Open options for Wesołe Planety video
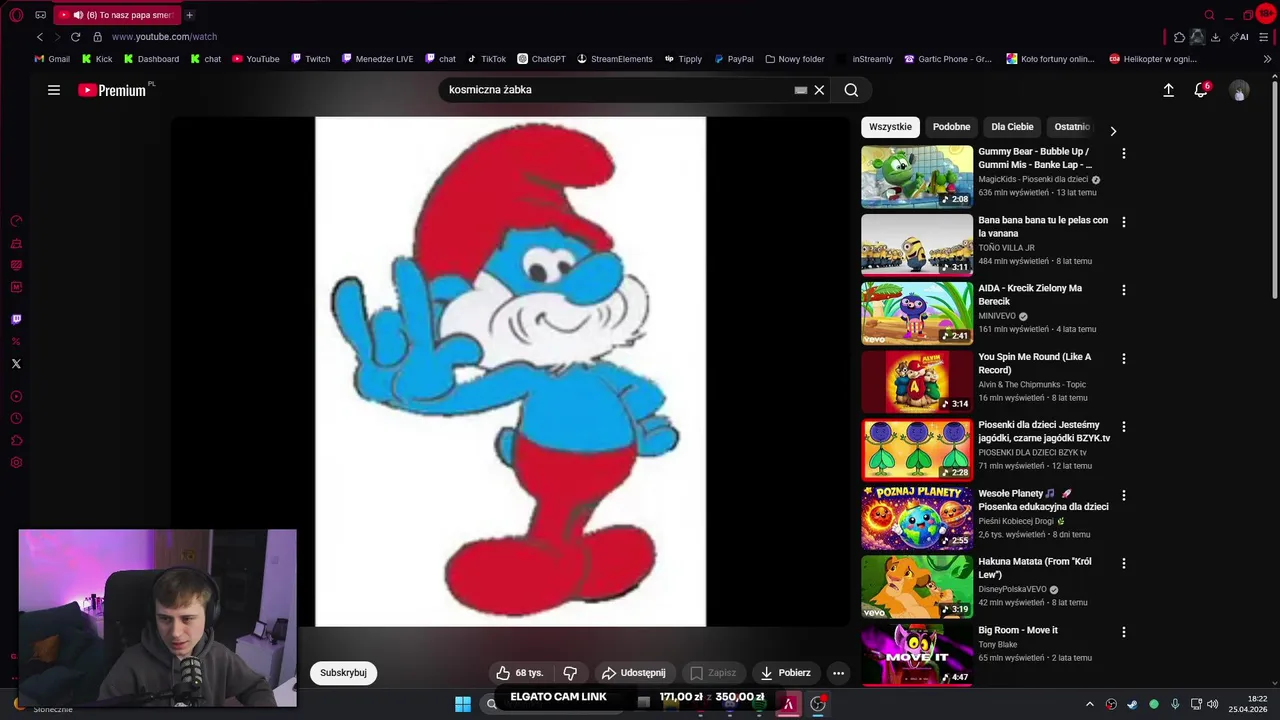The width and height of the screenshot is (1280, 720). pyautogui.click(x=1124, y=496)
